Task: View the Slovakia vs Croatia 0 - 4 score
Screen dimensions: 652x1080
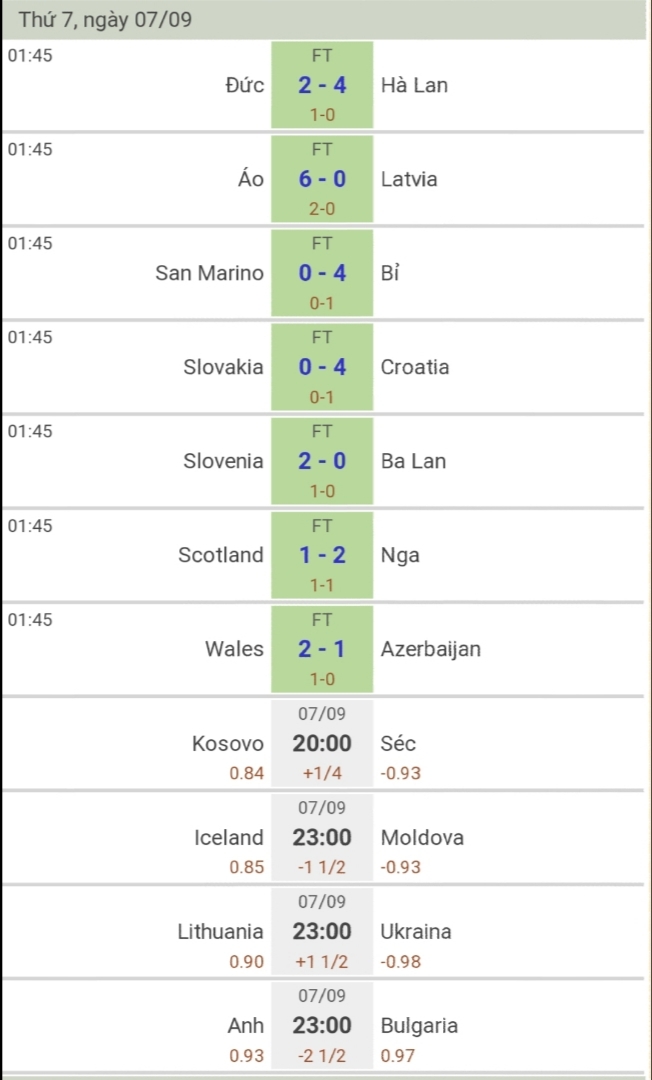Action: (x=322, y=367)
